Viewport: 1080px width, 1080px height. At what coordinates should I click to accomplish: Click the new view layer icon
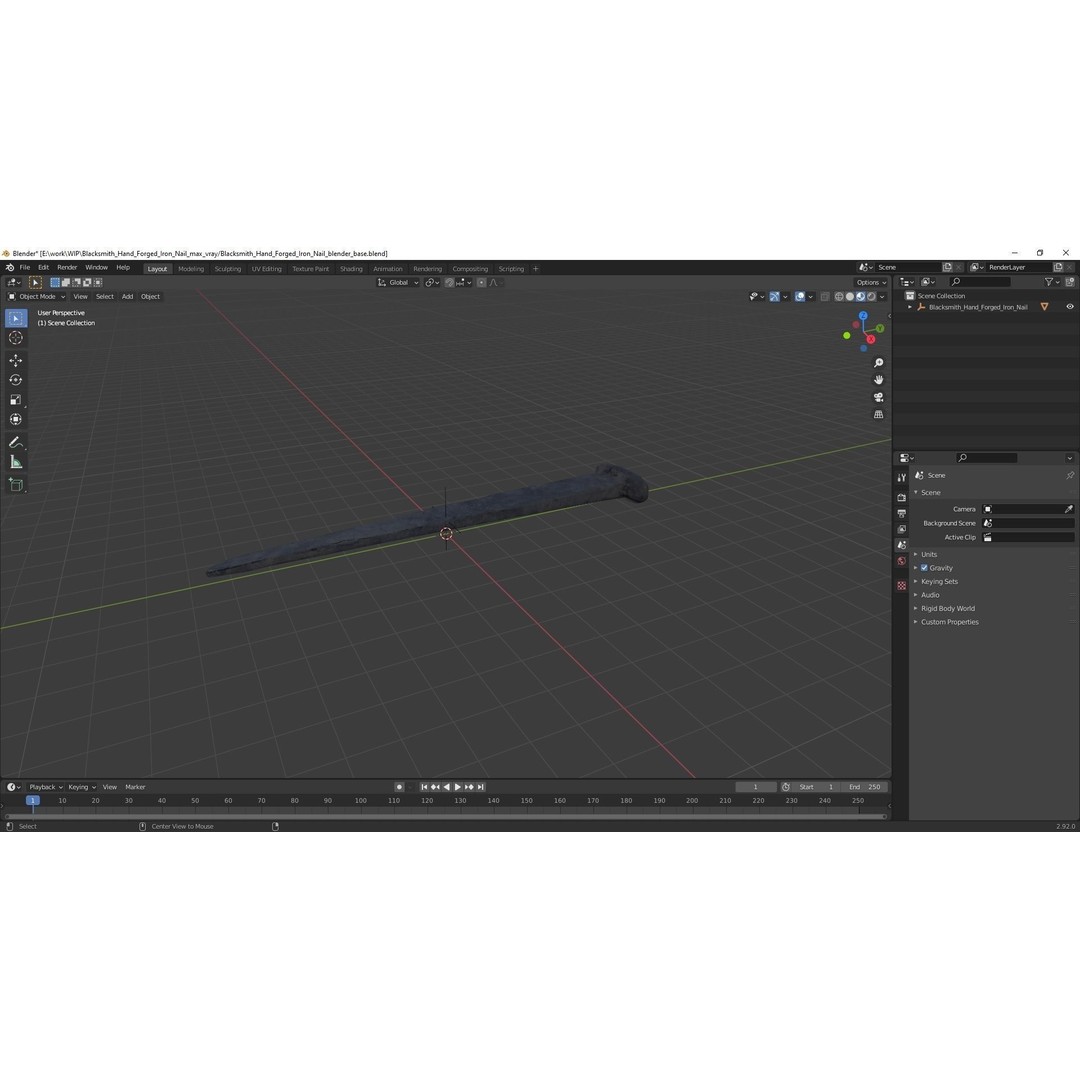coord(1058,267)
